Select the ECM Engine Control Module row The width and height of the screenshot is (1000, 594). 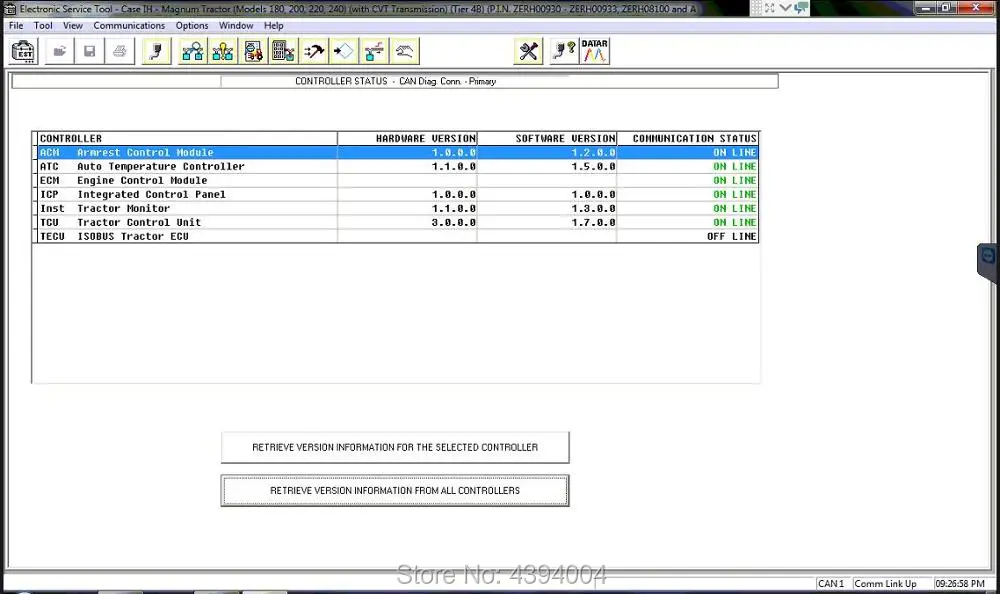pyautogui.click(x=398, y=181)
